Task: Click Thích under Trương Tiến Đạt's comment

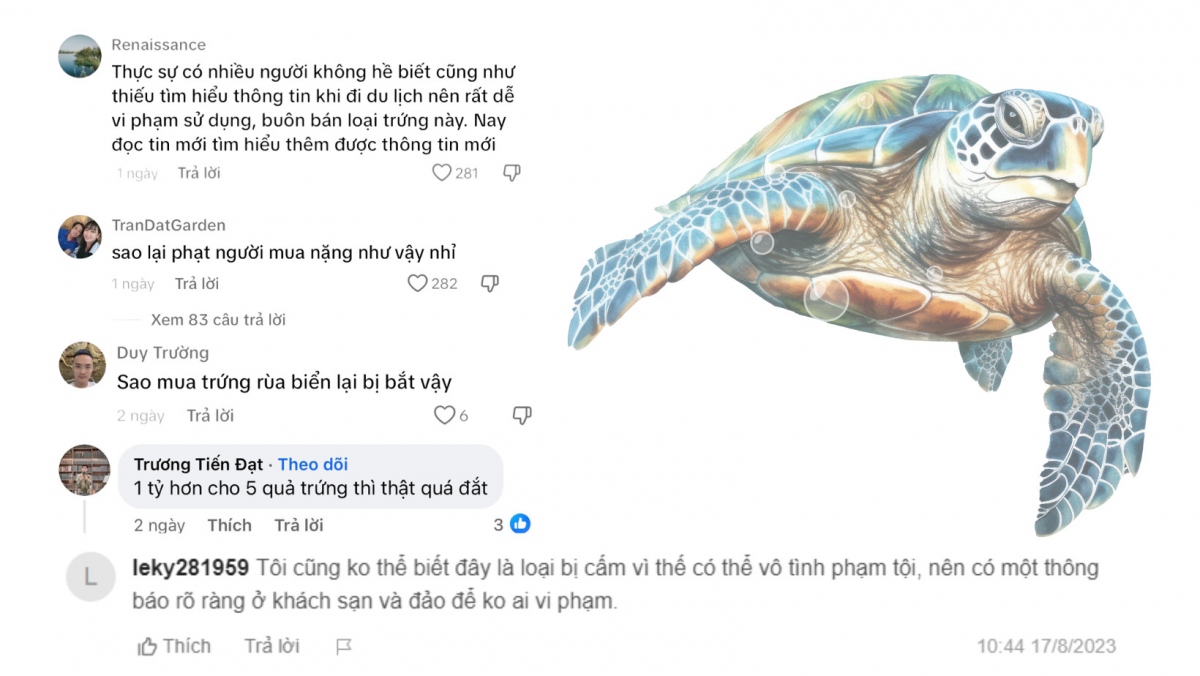Action: (x=229, y=525)
